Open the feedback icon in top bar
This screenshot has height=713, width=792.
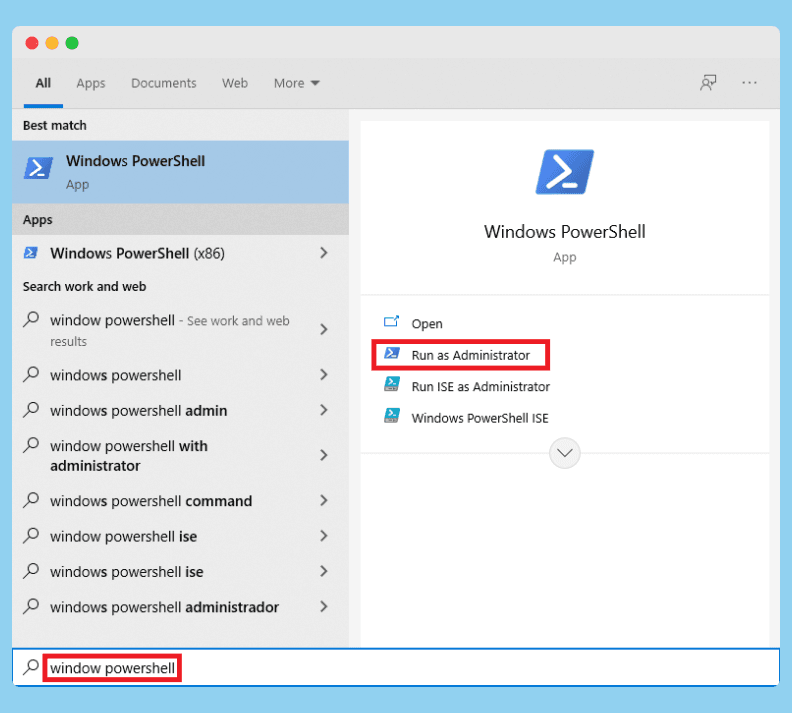point(708,83)
